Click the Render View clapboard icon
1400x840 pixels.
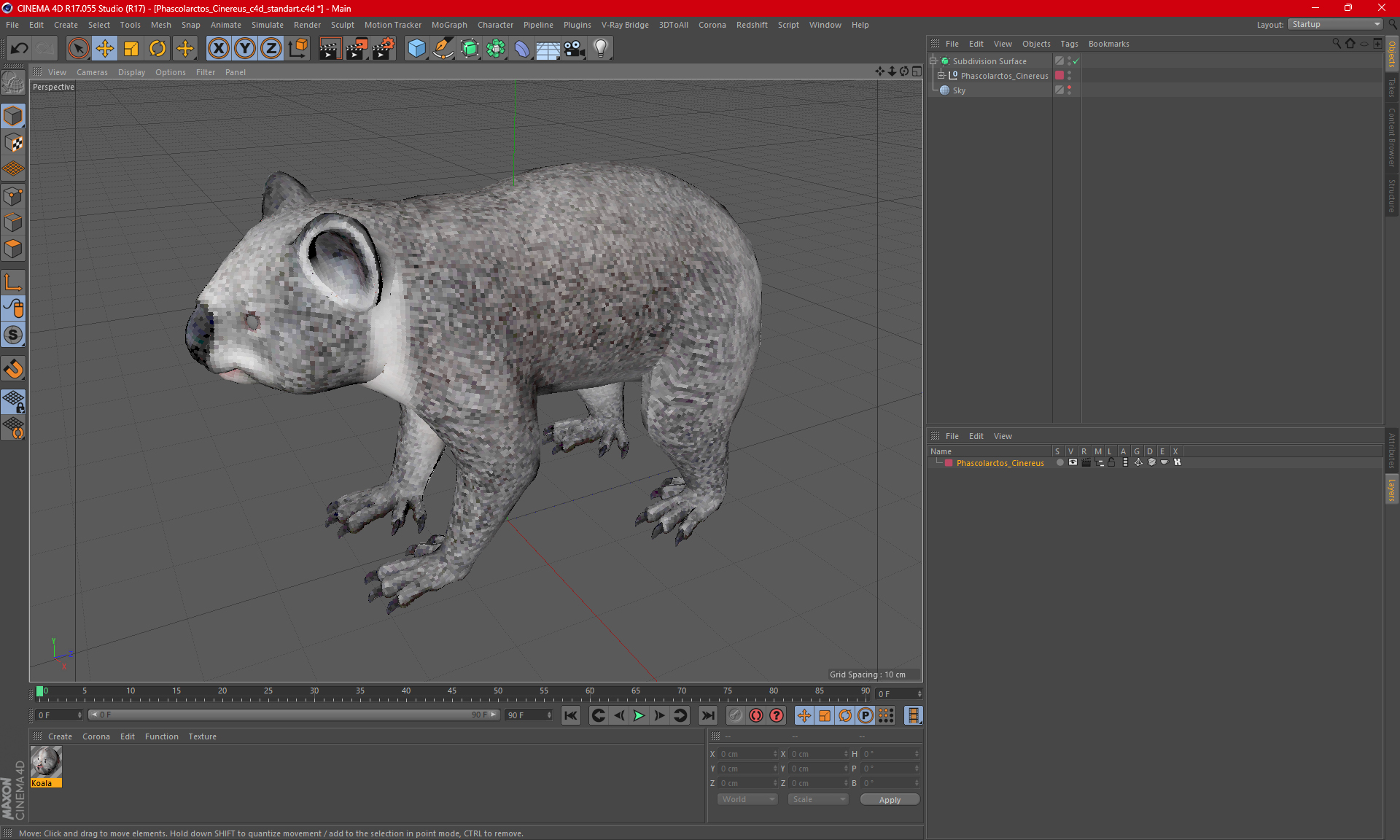[x=330, y=49]
